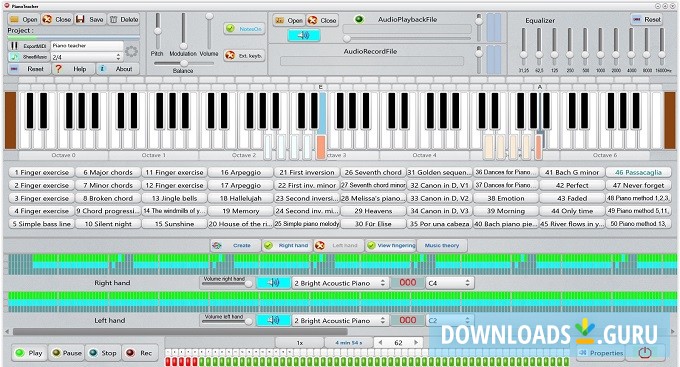Open the About dialog
680x367 pixels.
point(118,69)
